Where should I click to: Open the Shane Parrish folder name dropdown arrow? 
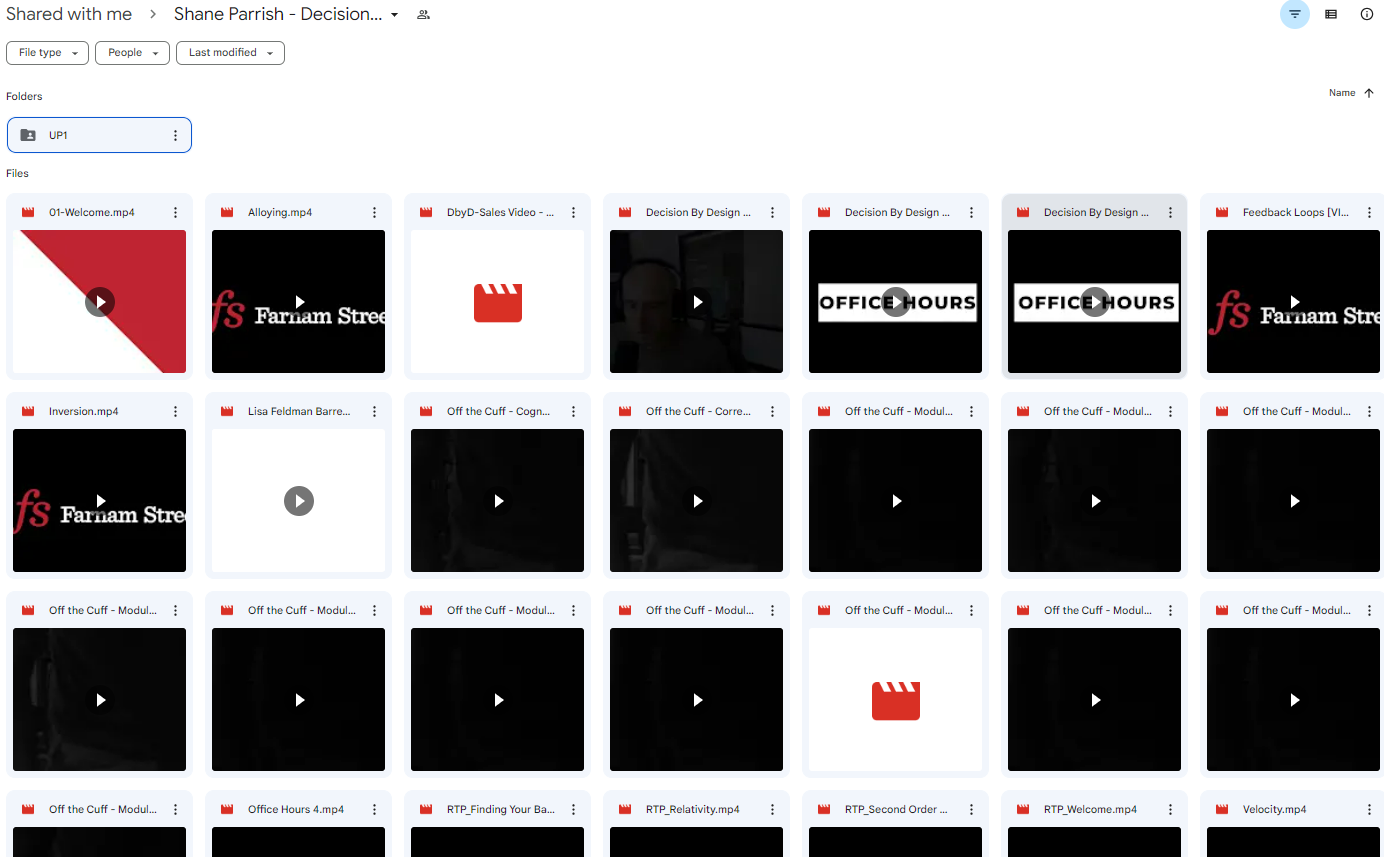[x=394, y=15]
